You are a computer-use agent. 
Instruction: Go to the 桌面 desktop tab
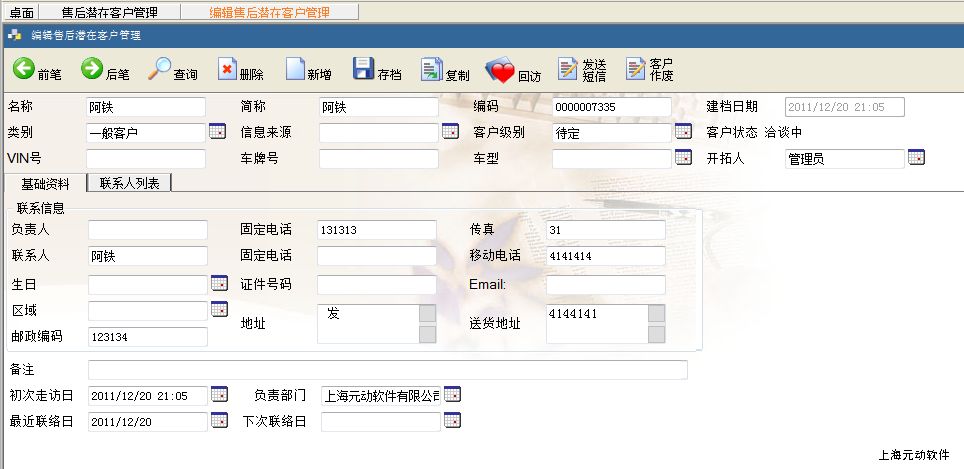pyautogui.click(x=21, y=12)
